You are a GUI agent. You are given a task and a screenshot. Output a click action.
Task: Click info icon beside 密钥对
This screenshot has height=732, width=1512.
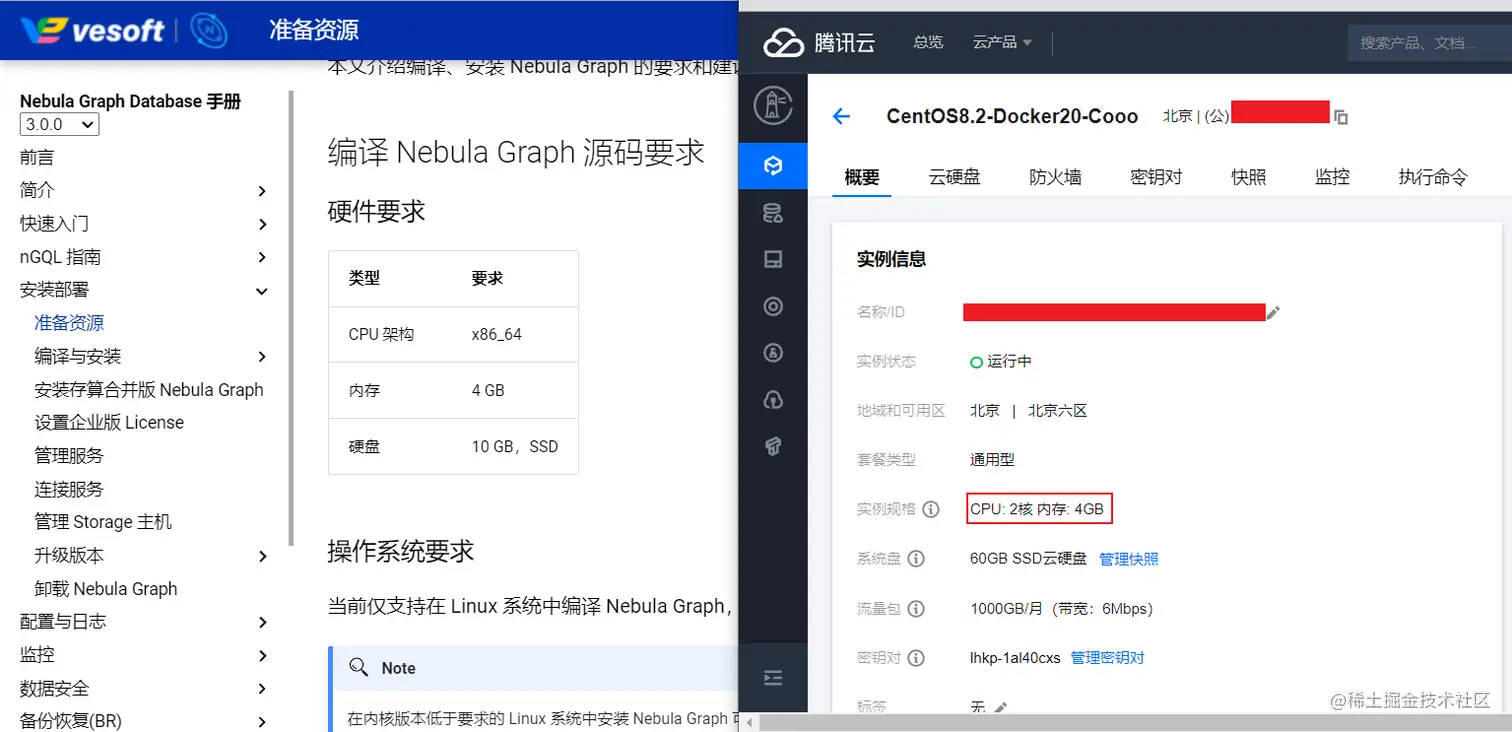[915, 658]
